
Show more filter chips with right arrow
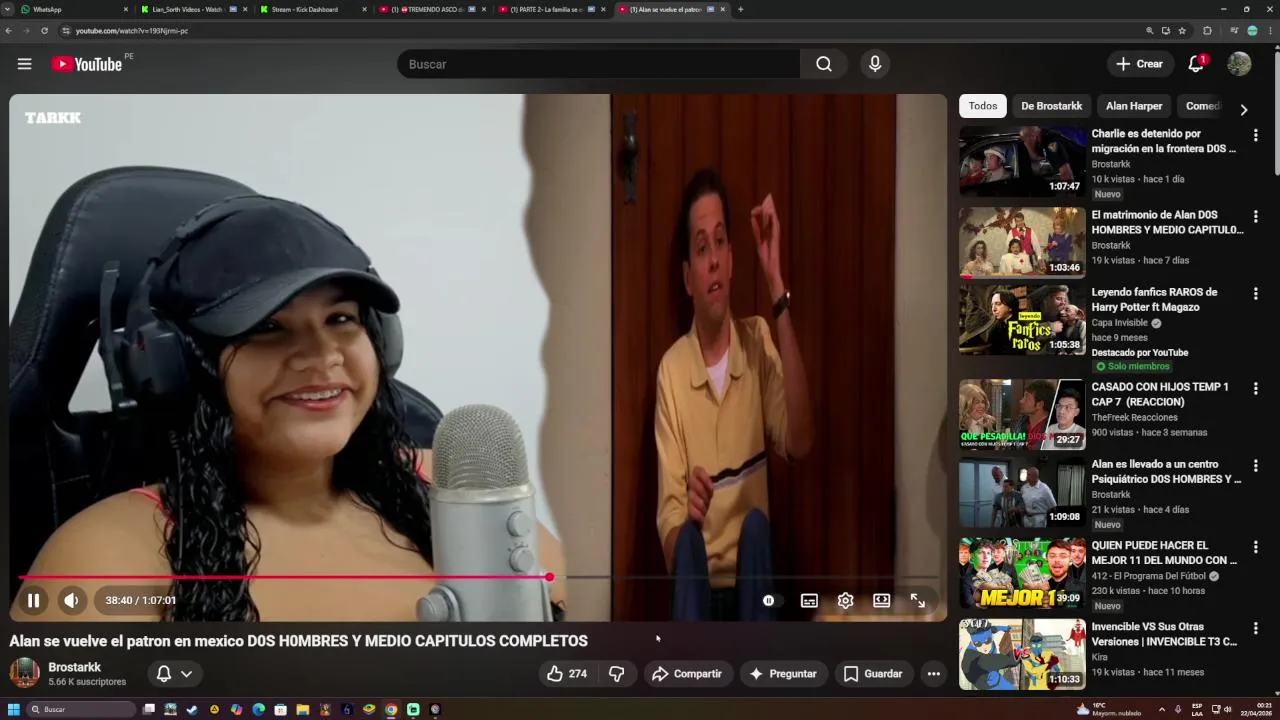coord(1243,109)
